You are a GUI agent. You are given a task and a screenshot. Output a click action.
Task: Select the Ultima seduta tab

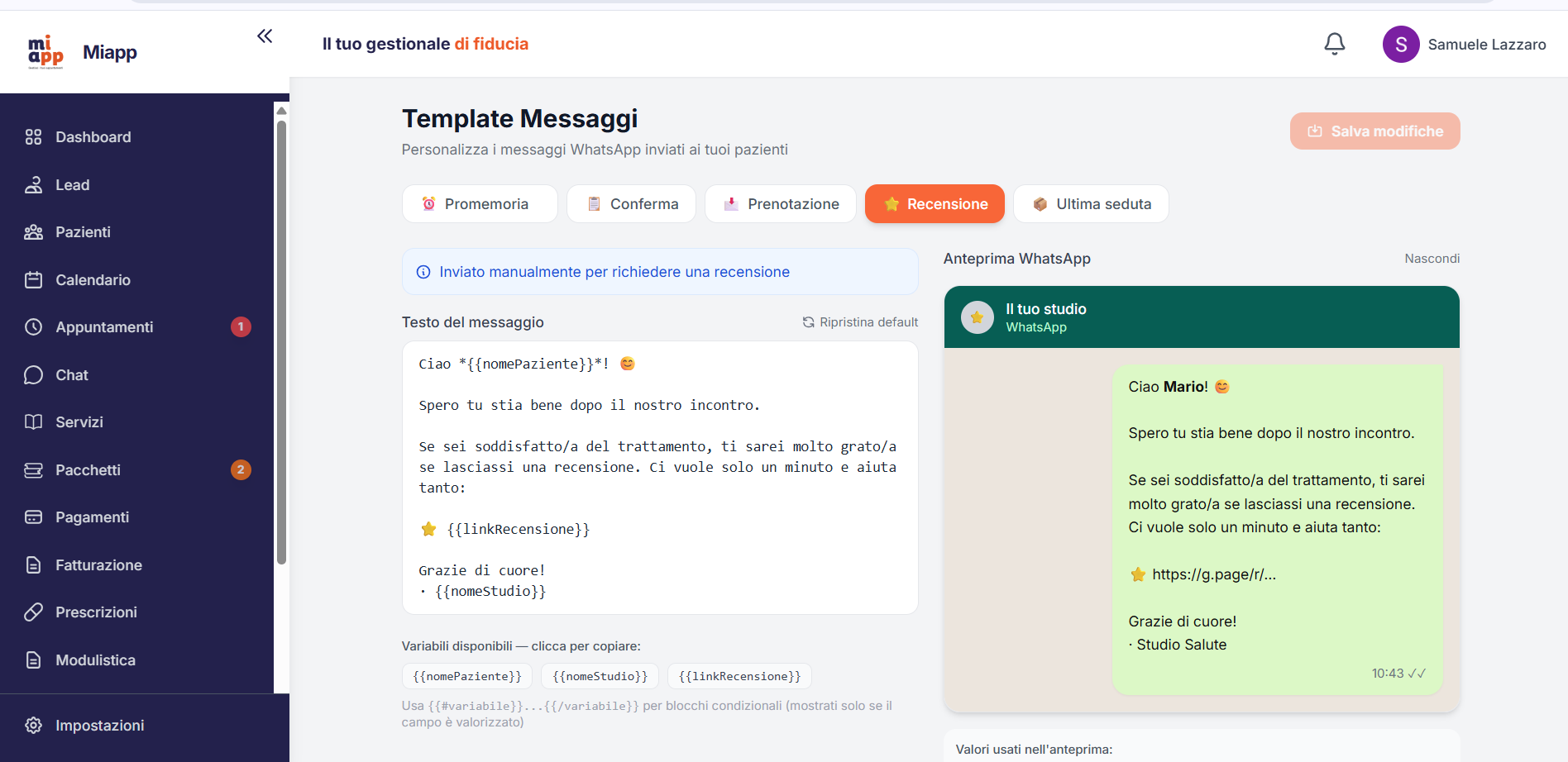point(1090,204)
